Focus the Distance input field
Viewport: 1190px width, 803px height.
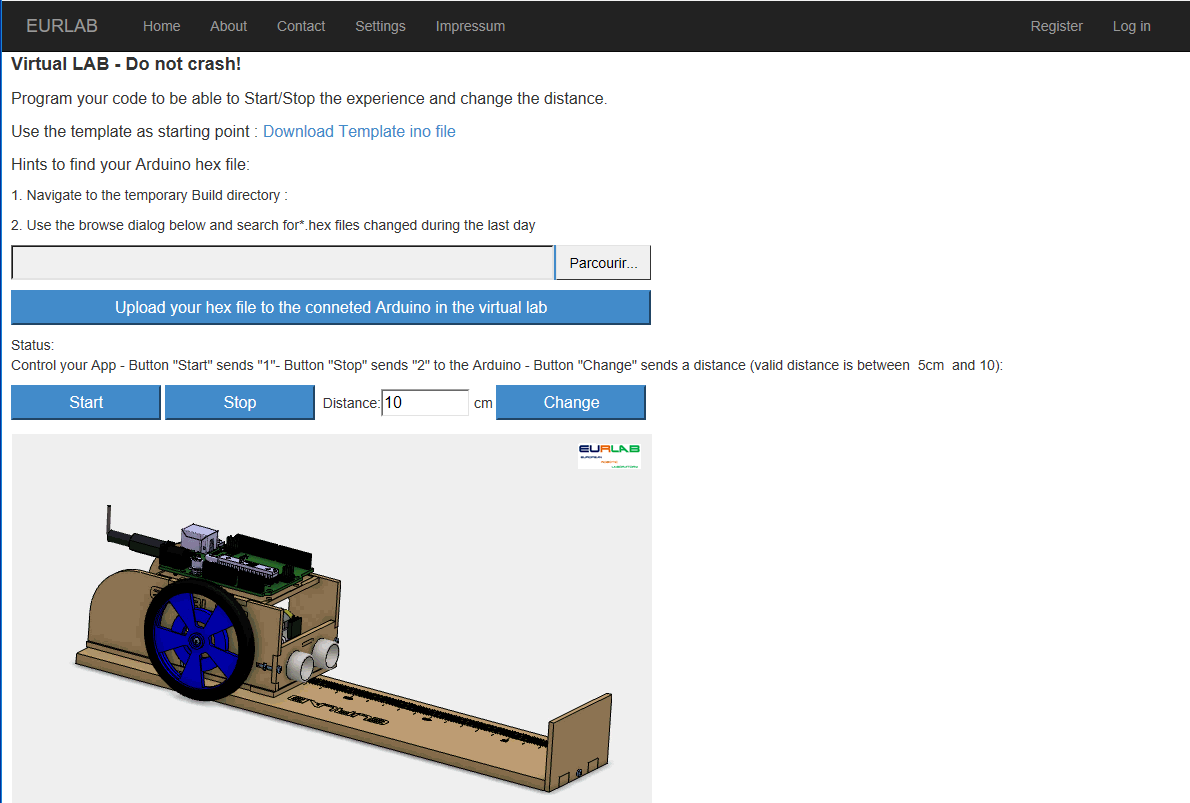(425, 402)
